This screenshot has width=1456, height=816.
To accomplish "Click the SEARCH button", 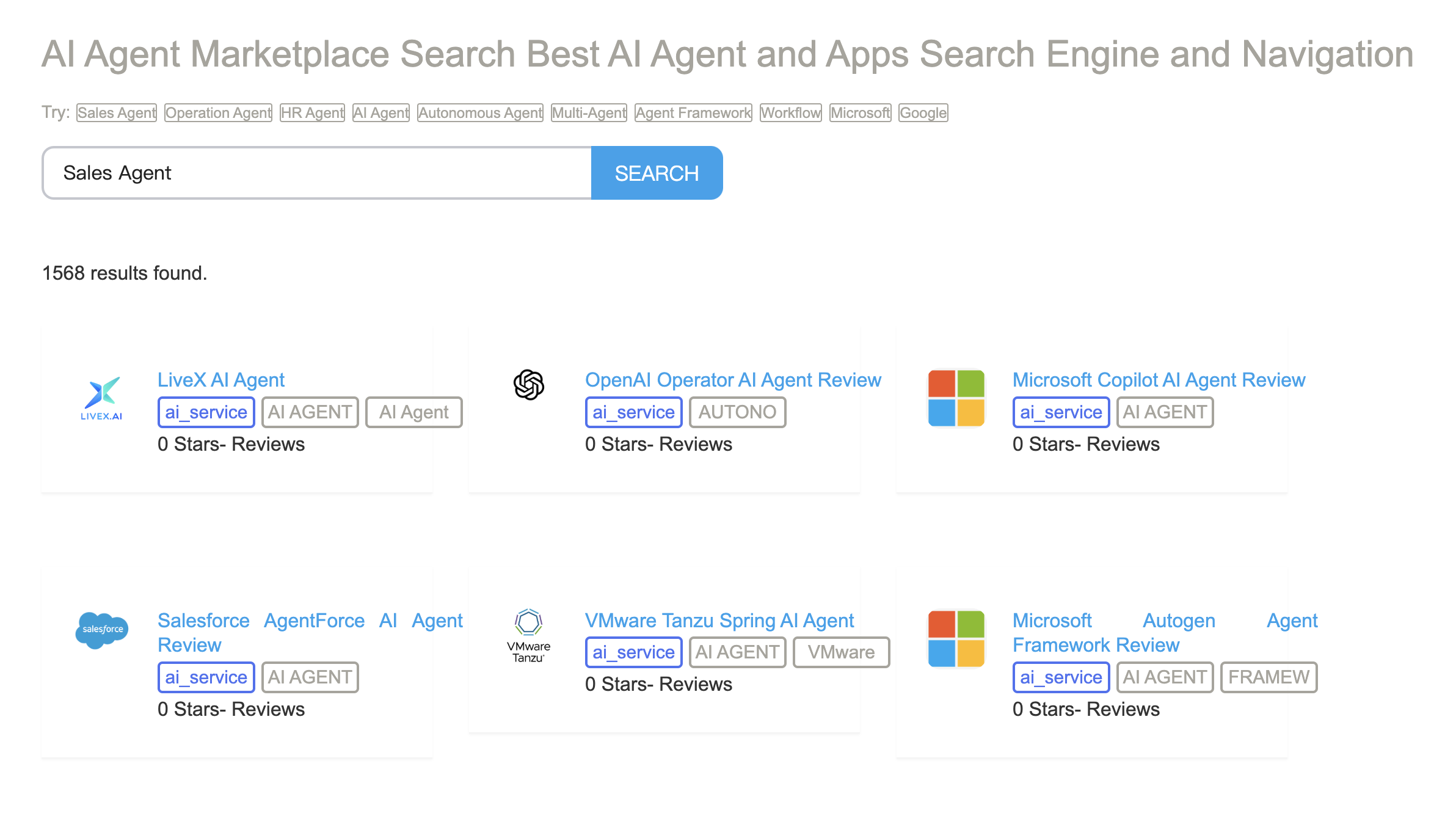I will coord(657,172).
